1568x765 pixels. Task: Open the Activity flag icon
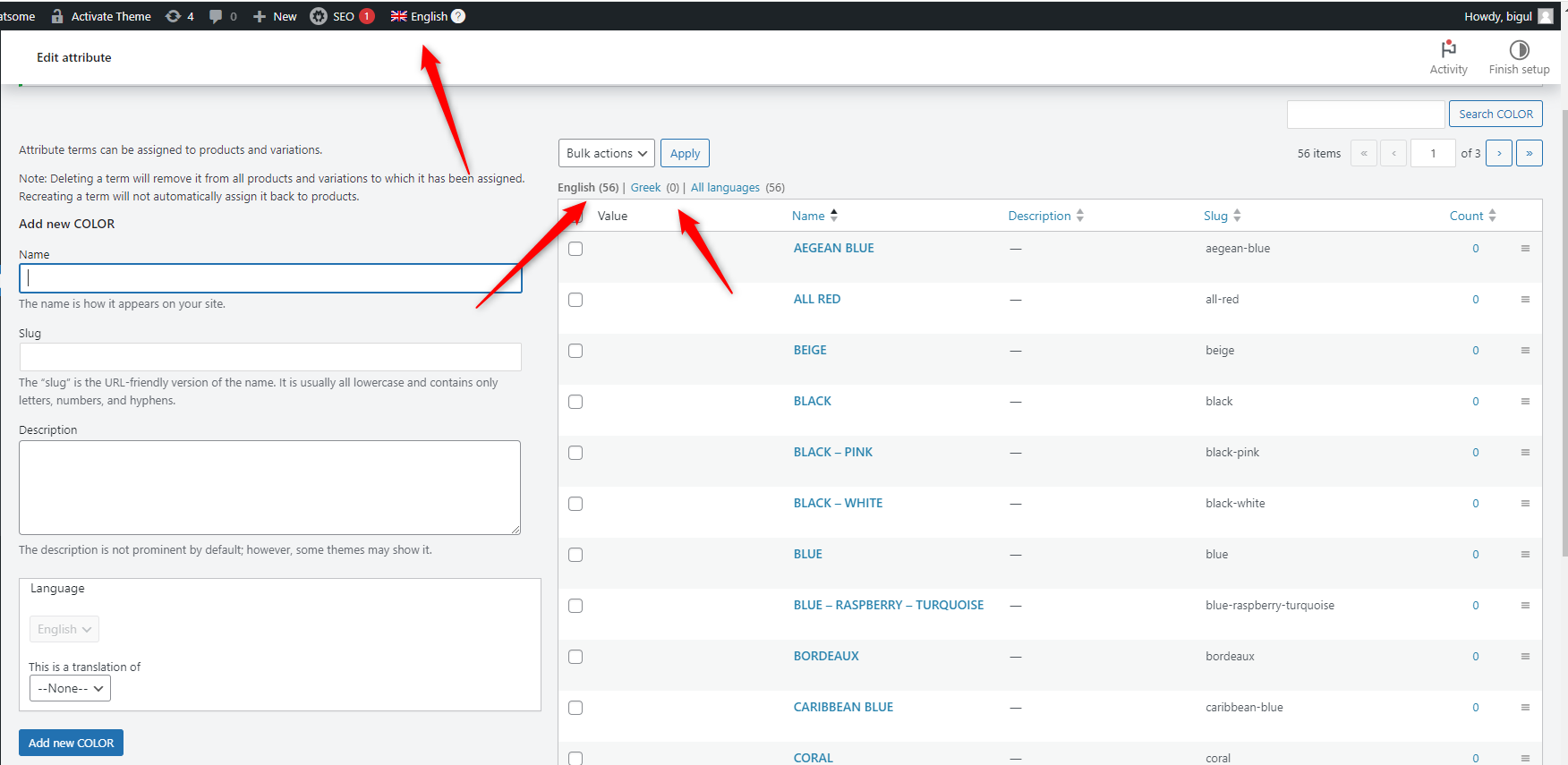[1448, 49]
